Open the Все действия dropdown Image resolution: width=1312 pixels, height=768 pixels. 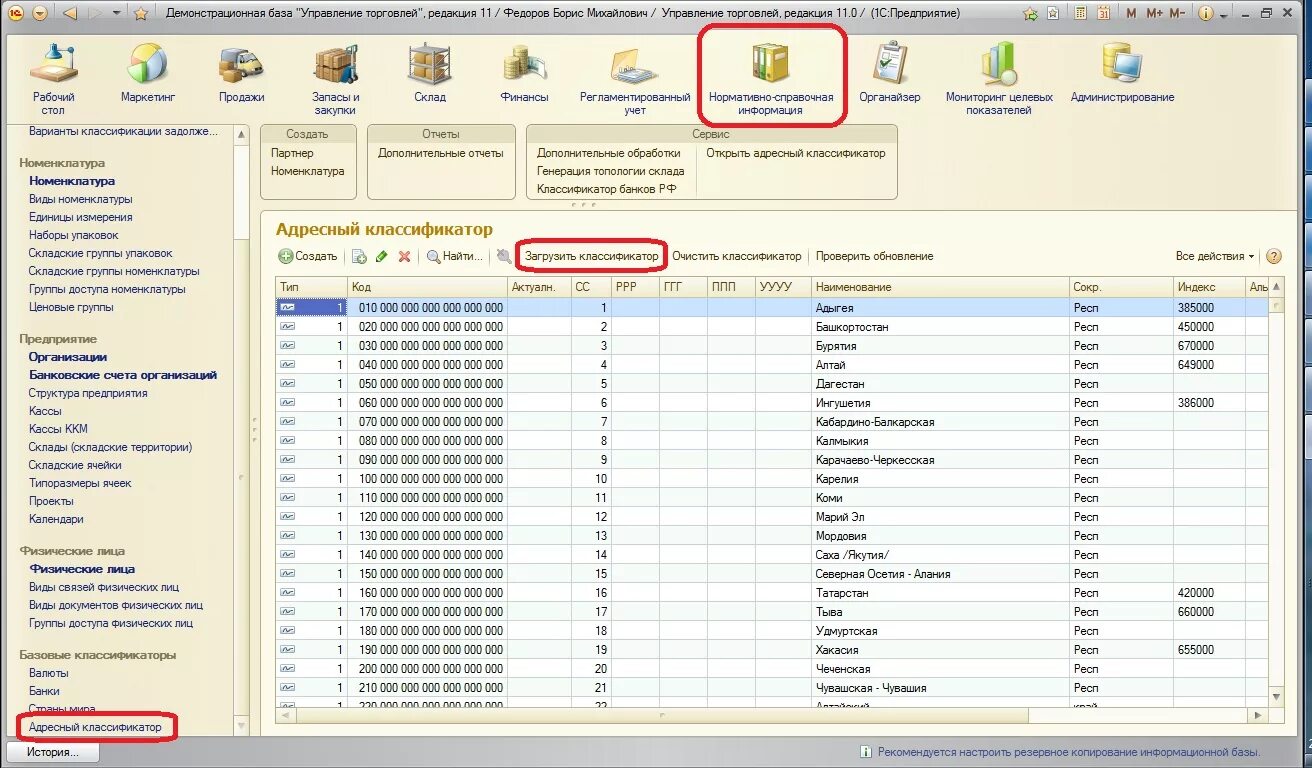point(1214,256)
